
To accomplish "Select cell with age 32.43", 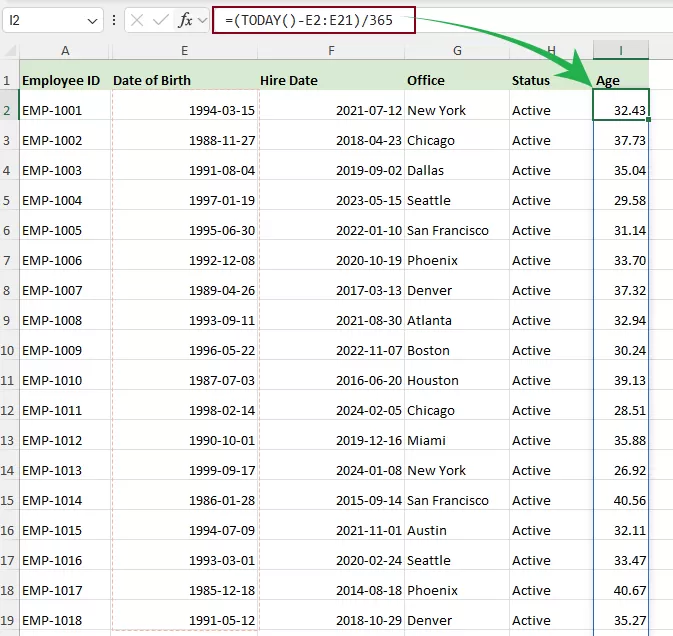I will [x=621, y=105].
